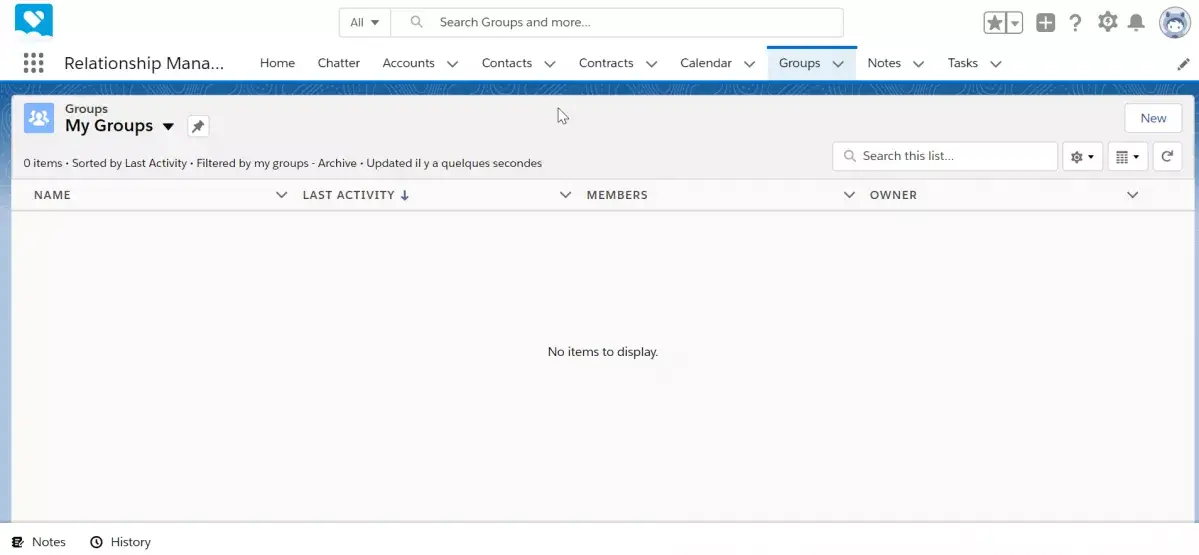Click pencil icon to edit navigation

tap(1183, 64)
